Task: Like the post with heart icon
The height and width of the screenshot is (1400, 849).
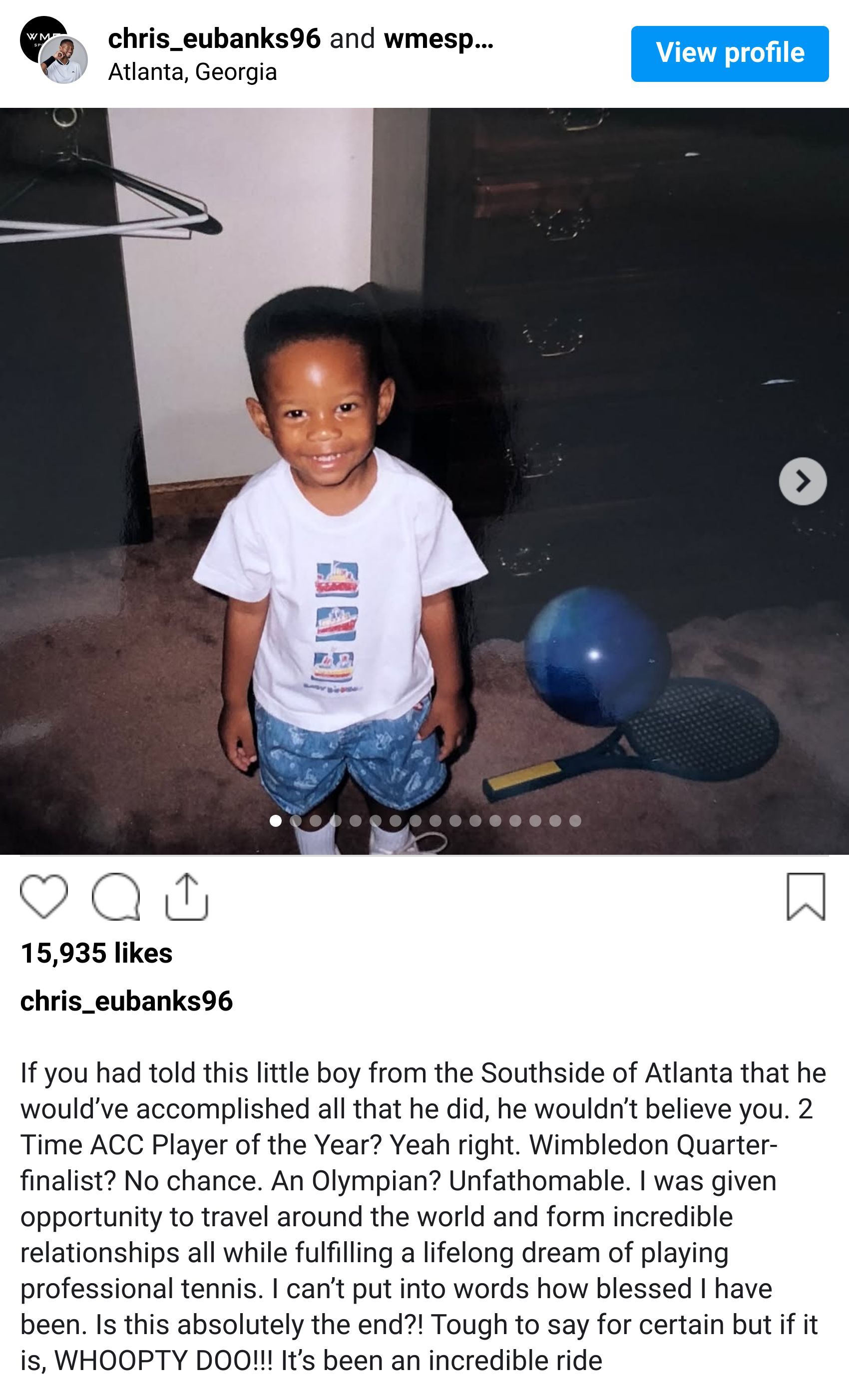Action: click(44, 897)
